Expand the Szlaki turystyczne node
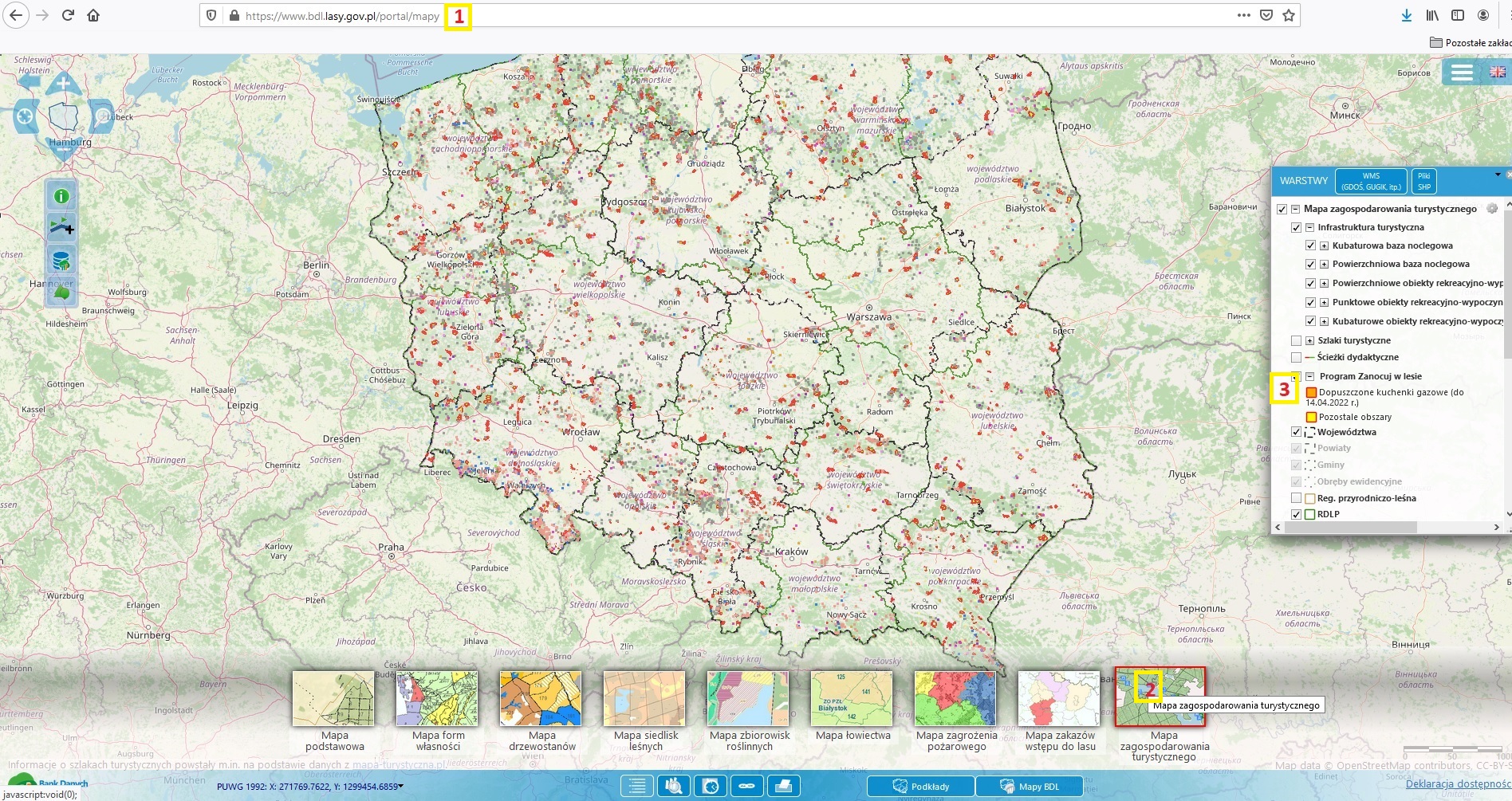Image resolution: width=1512 pixels, height=801 pixels. [x=1309, y=340]
